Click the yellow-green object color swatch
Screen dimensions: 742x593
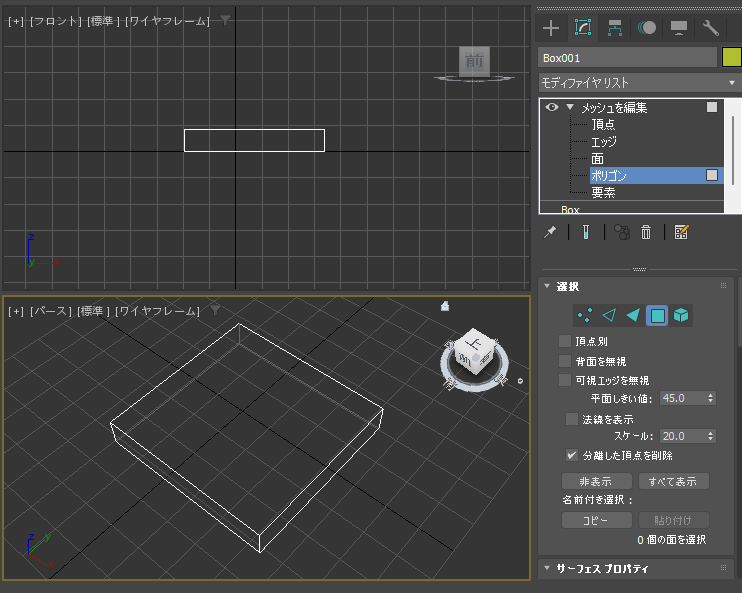coord(732,57)
